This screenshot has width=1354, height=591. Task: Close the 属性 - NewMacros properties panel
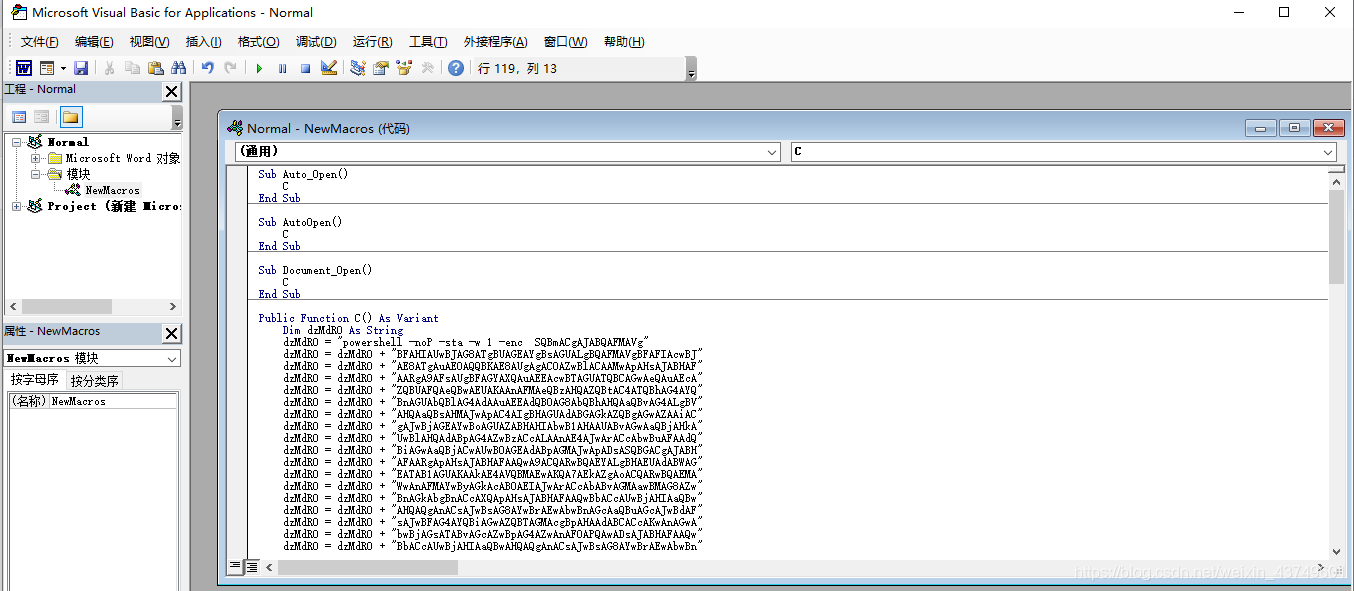tap(171, 333)
